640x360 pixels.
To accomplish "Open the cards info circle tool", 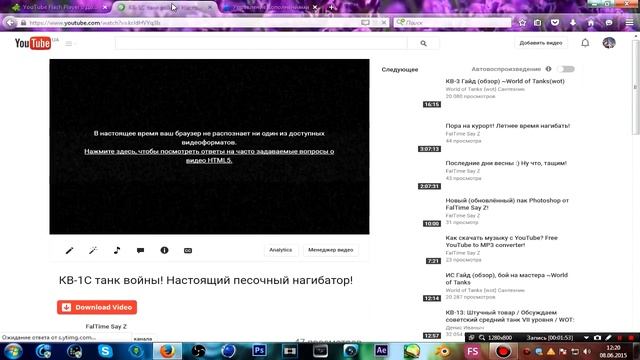I will point(164,250).
